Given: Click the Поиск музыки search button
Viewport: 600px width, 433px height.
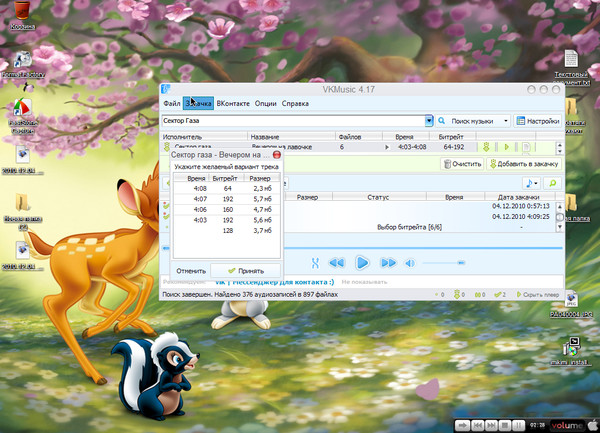Looking at the screenshot, I should click(x=468, y=121).
